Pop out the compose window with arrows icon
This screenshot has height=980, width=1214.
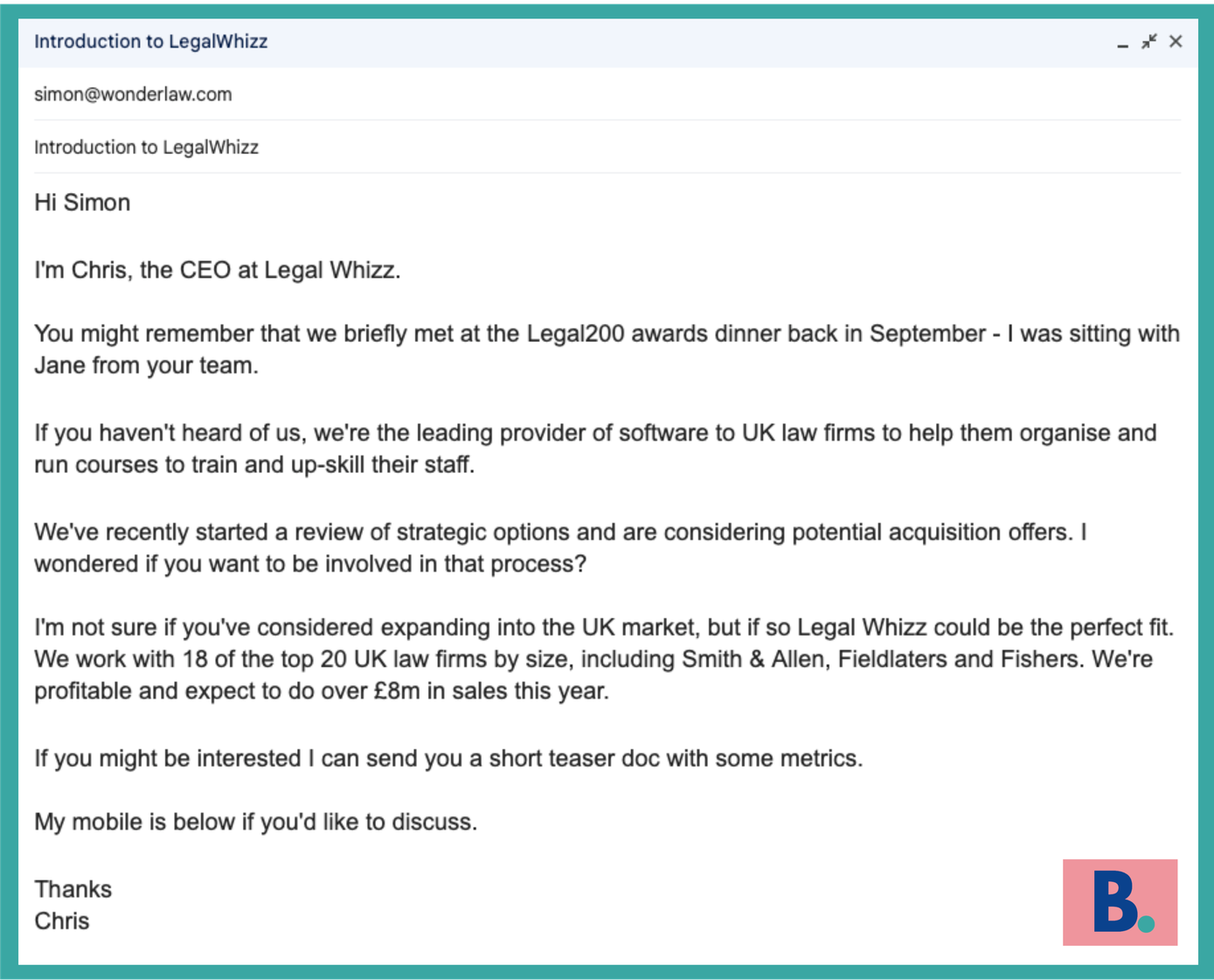pyautogui.click(x=1148, y=41)
